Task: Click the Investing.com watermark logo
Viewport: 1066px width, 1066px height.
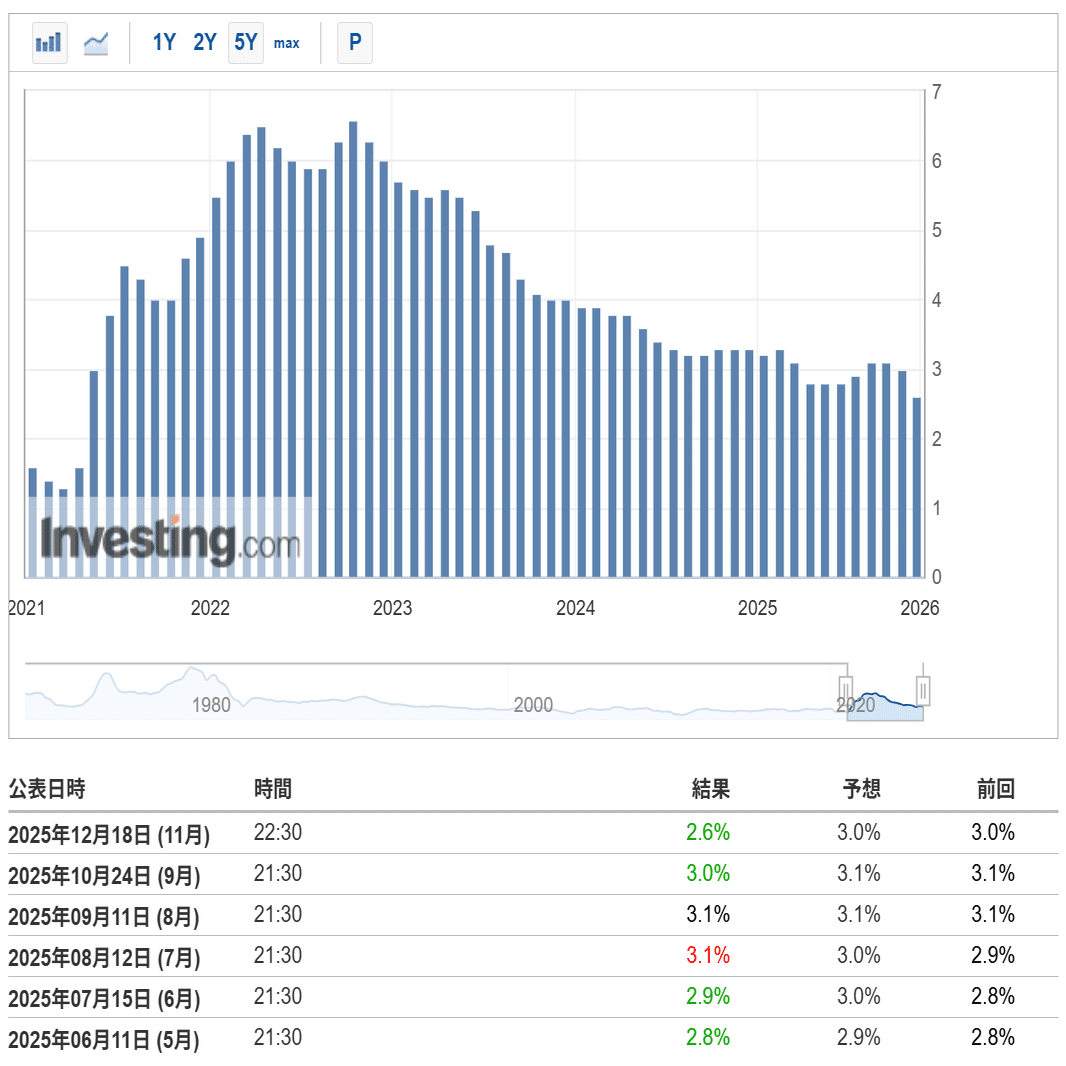Action: [170, 540]
